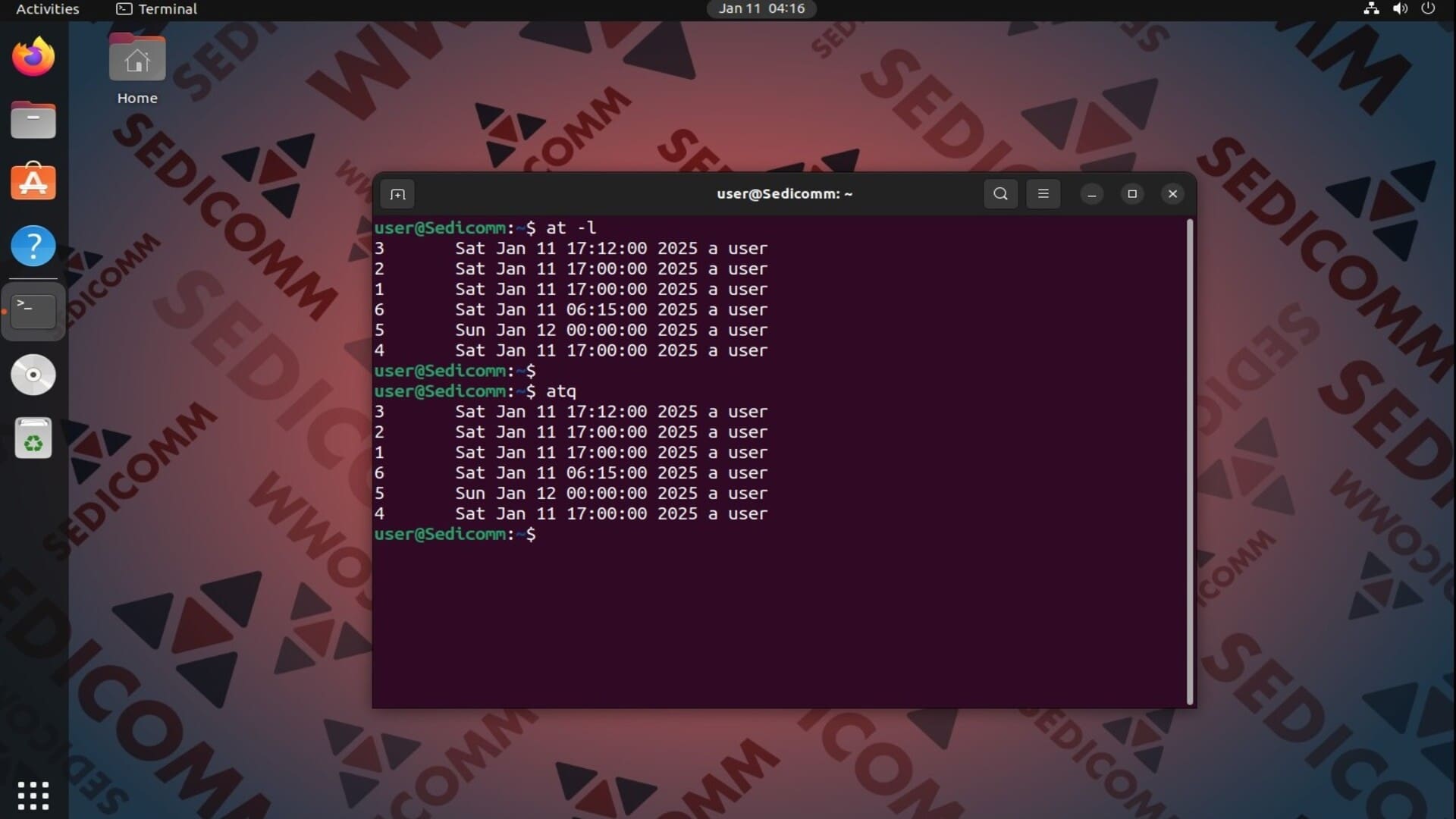Open the Help application icon
Image resolution: width=1456 pixels, height=819 pixels.
pyautogui.click(x=33, y=246)
